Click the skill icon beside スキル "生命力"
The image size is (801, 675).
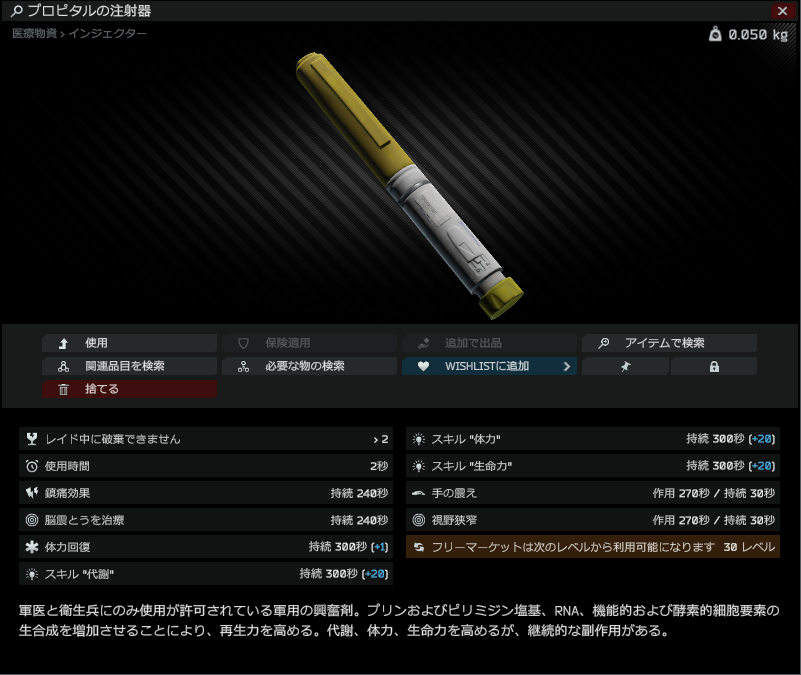pyautogui.click(x=418, y=466)
